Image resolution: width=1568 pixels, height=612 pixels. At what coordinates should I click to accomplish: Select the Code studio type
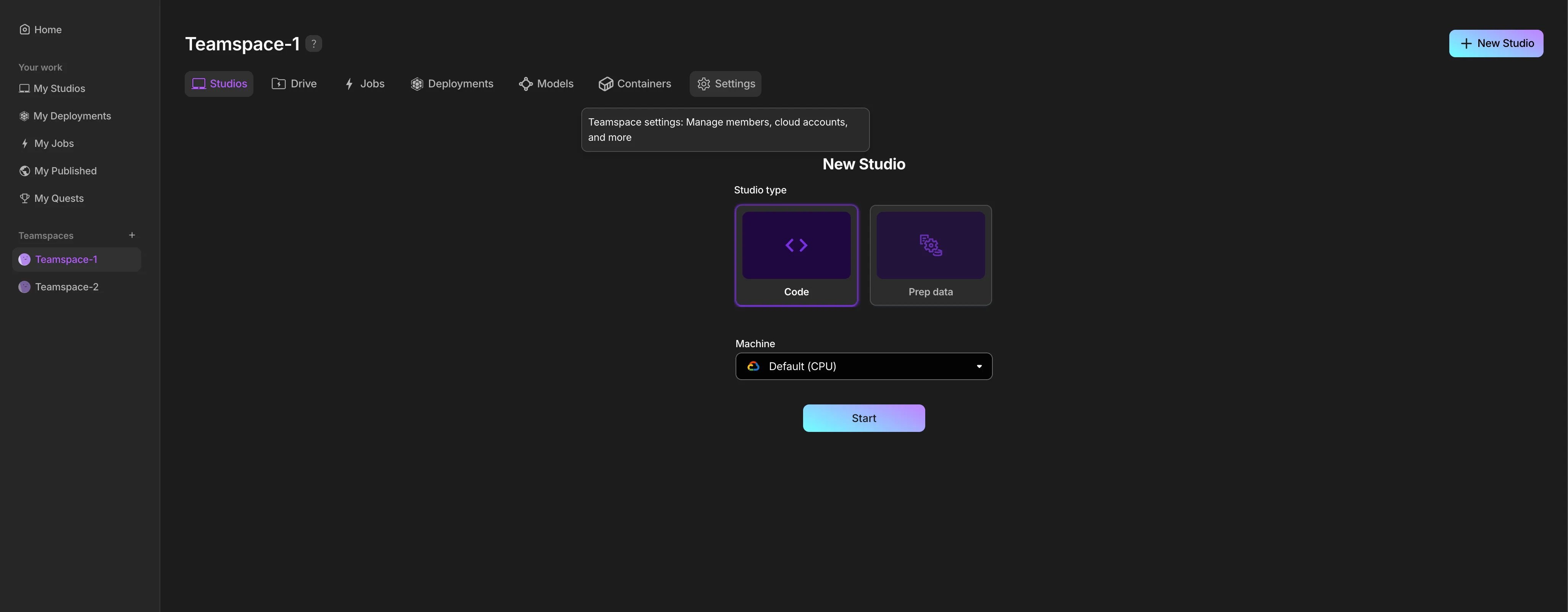click(x=796, y=256)
